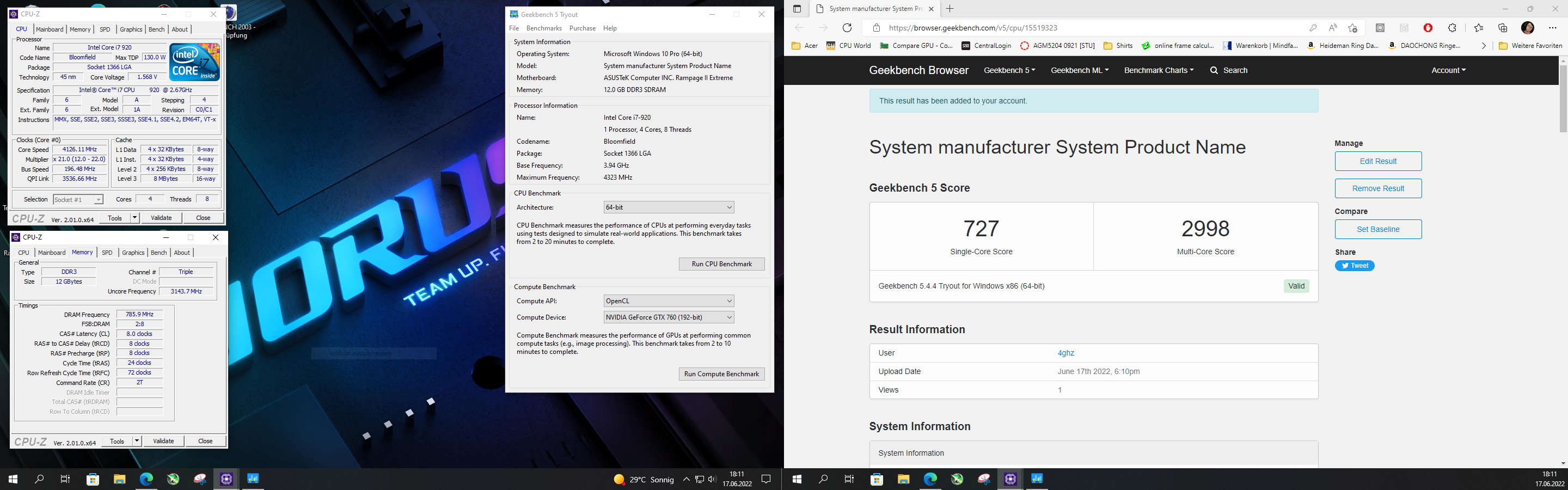Click the browser Back arrow

coord(799,28)
